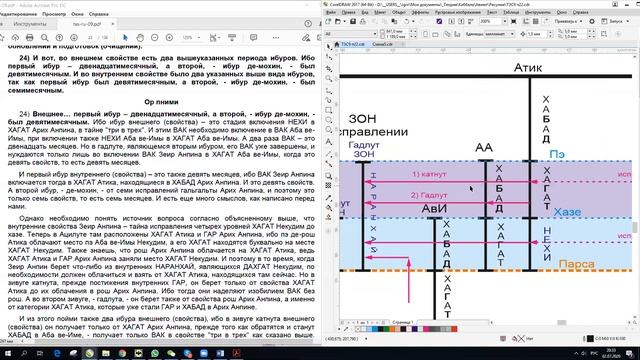Open more tools ellipsis in Acrobat
This screenshot has width=640, height=360.
[x=276, y=38]
